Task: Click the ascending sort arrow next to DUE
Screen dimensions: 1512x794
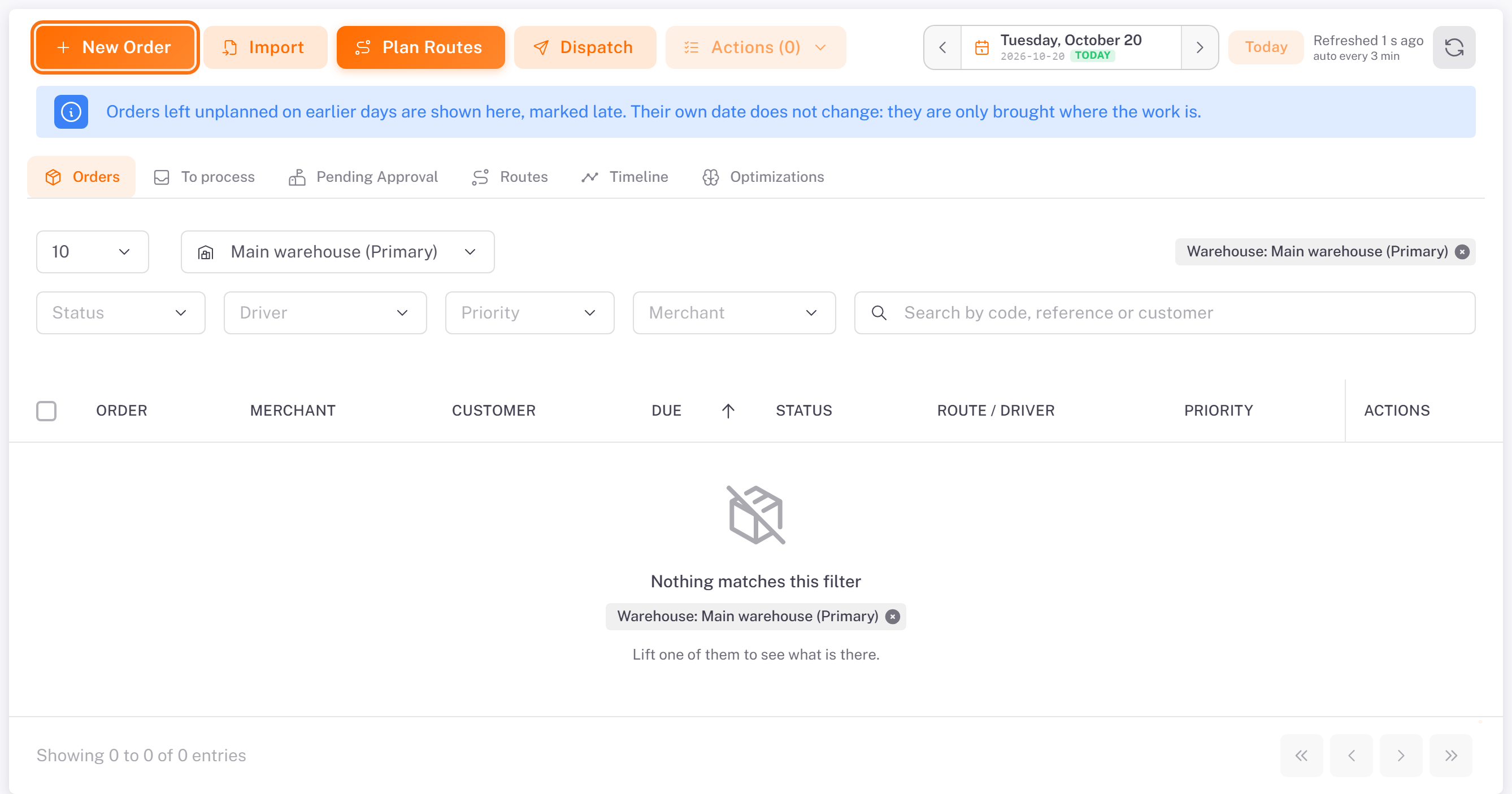Action: click(x=728, y=411)
